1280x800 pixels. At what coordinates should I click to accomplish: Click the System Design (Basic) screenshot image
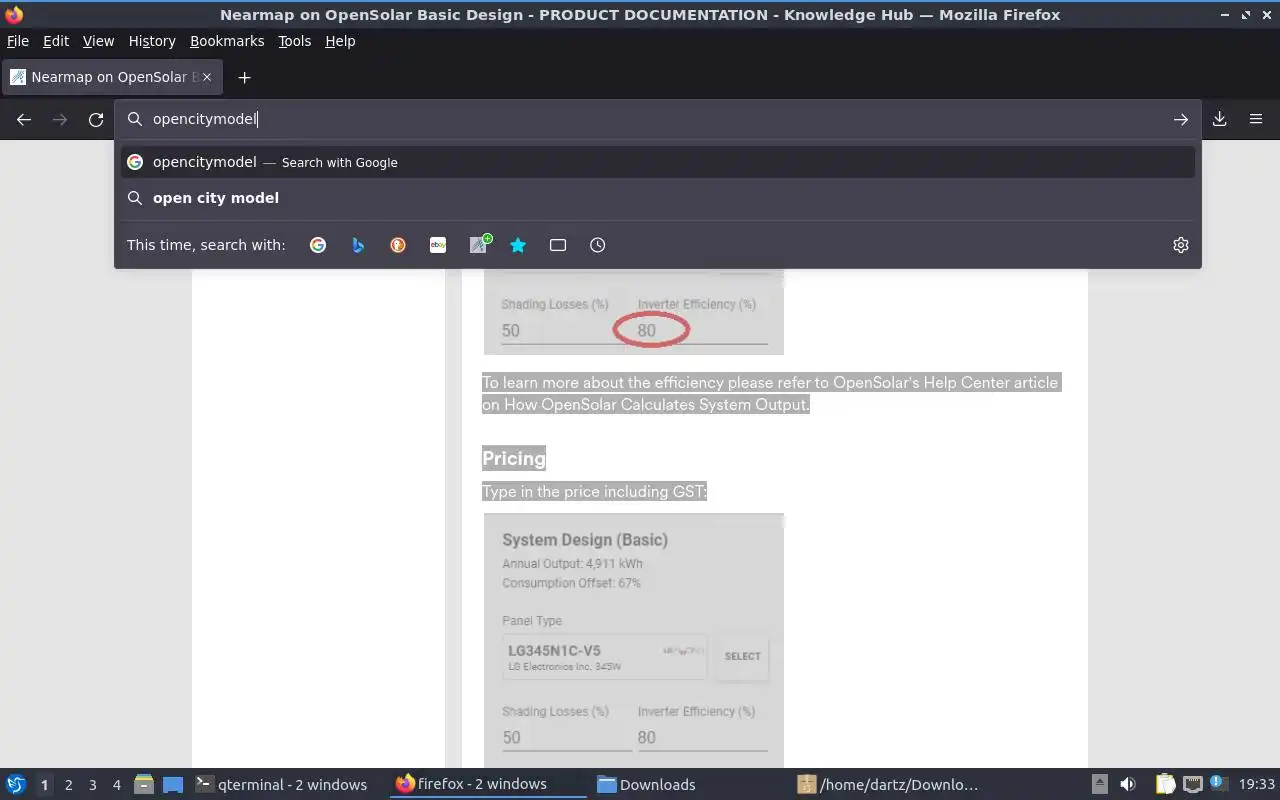[634, 640]
